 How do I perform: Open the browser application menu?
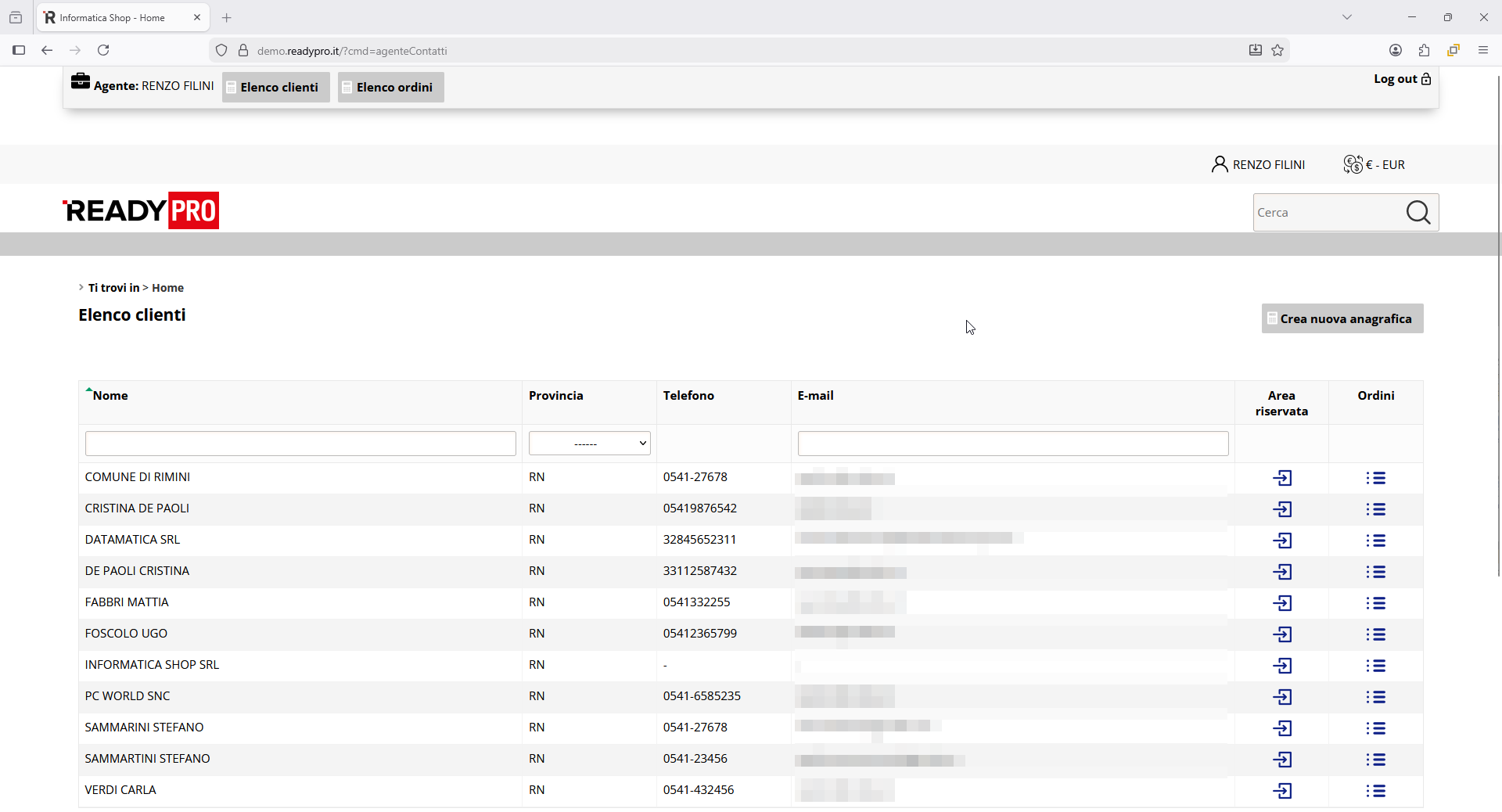[1483, 50]
